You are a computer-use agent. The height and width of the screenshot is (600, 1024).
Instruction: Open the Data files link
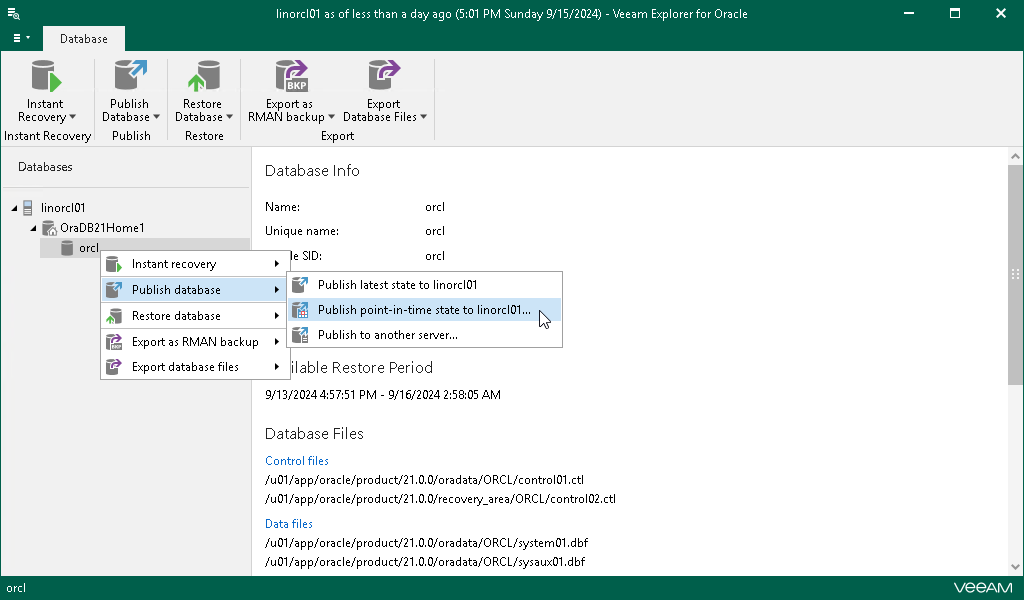point(288,523)
